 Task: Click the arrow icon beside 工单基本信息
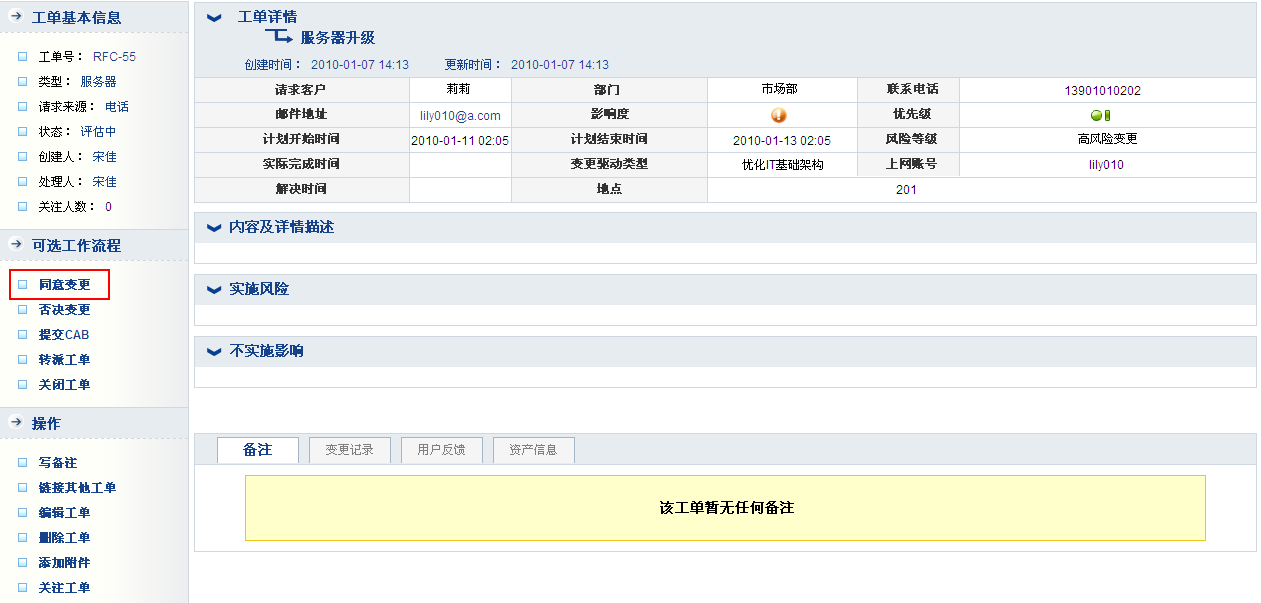(16, 17)
